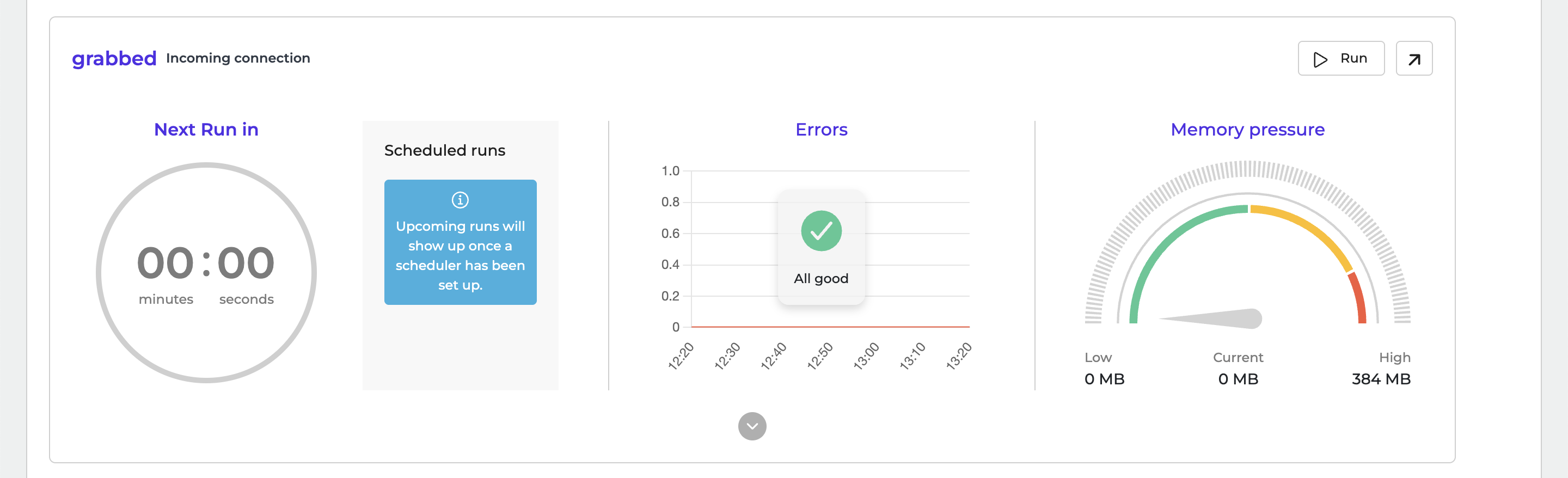Click the green All good checkmark
Viewport: 1568px width, 478px height.
click(821, 231)
